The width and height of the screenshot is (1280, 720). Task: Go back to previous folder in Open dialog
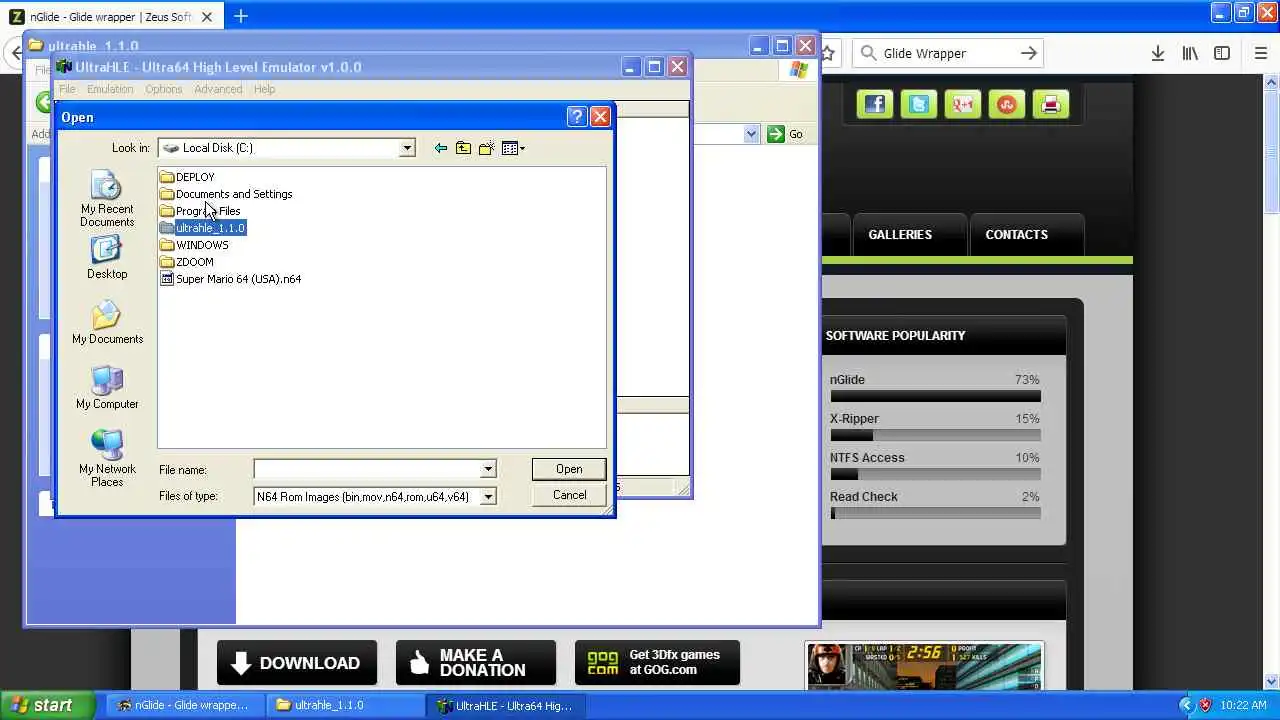click(440, 148)
